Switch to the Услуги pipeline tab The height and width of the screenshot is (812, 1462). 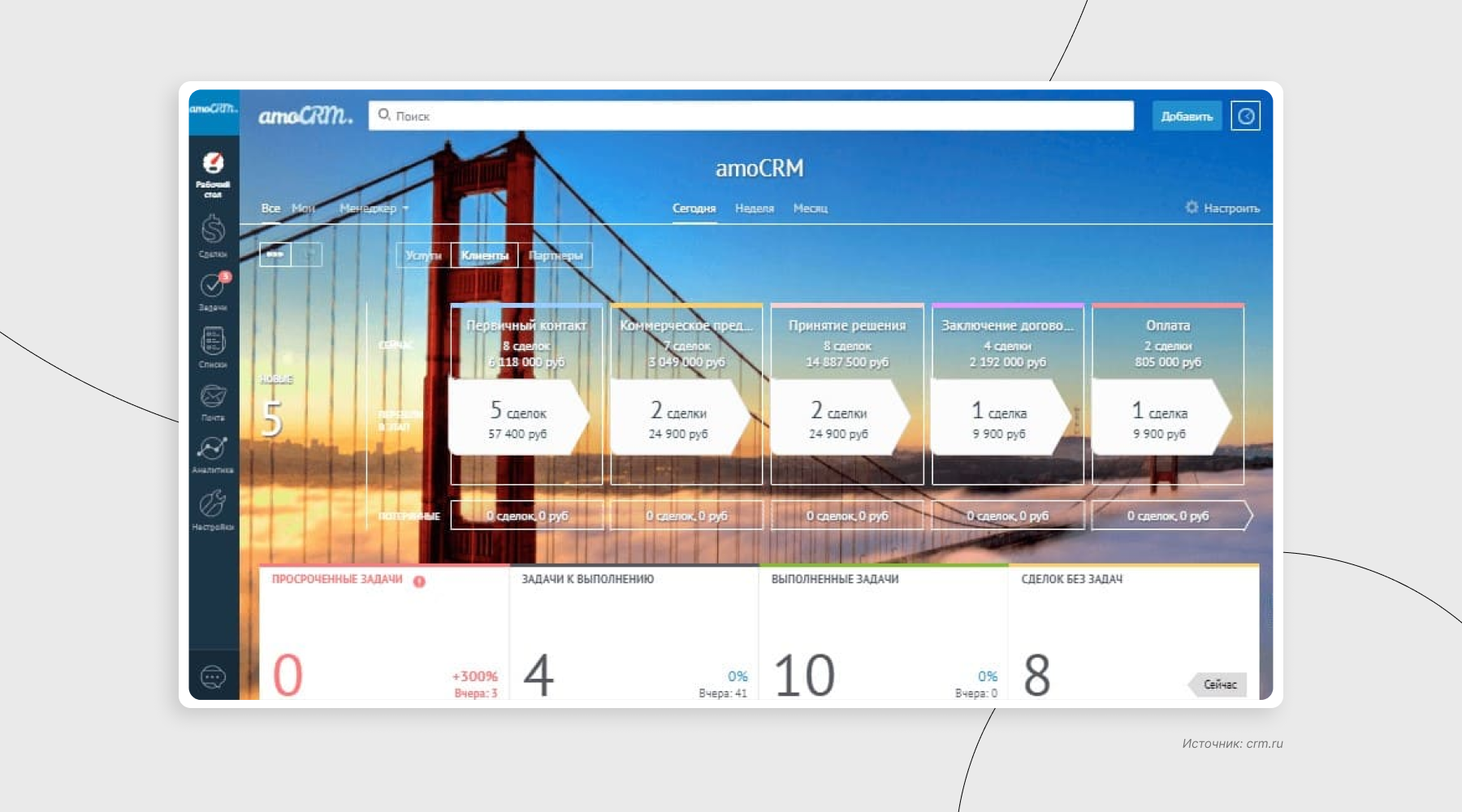[x=423, y=255]
